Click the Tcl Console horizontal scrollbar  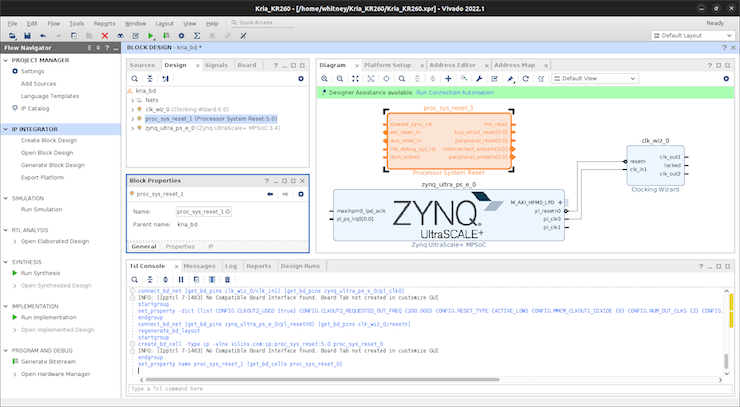[x=322, y=380]
